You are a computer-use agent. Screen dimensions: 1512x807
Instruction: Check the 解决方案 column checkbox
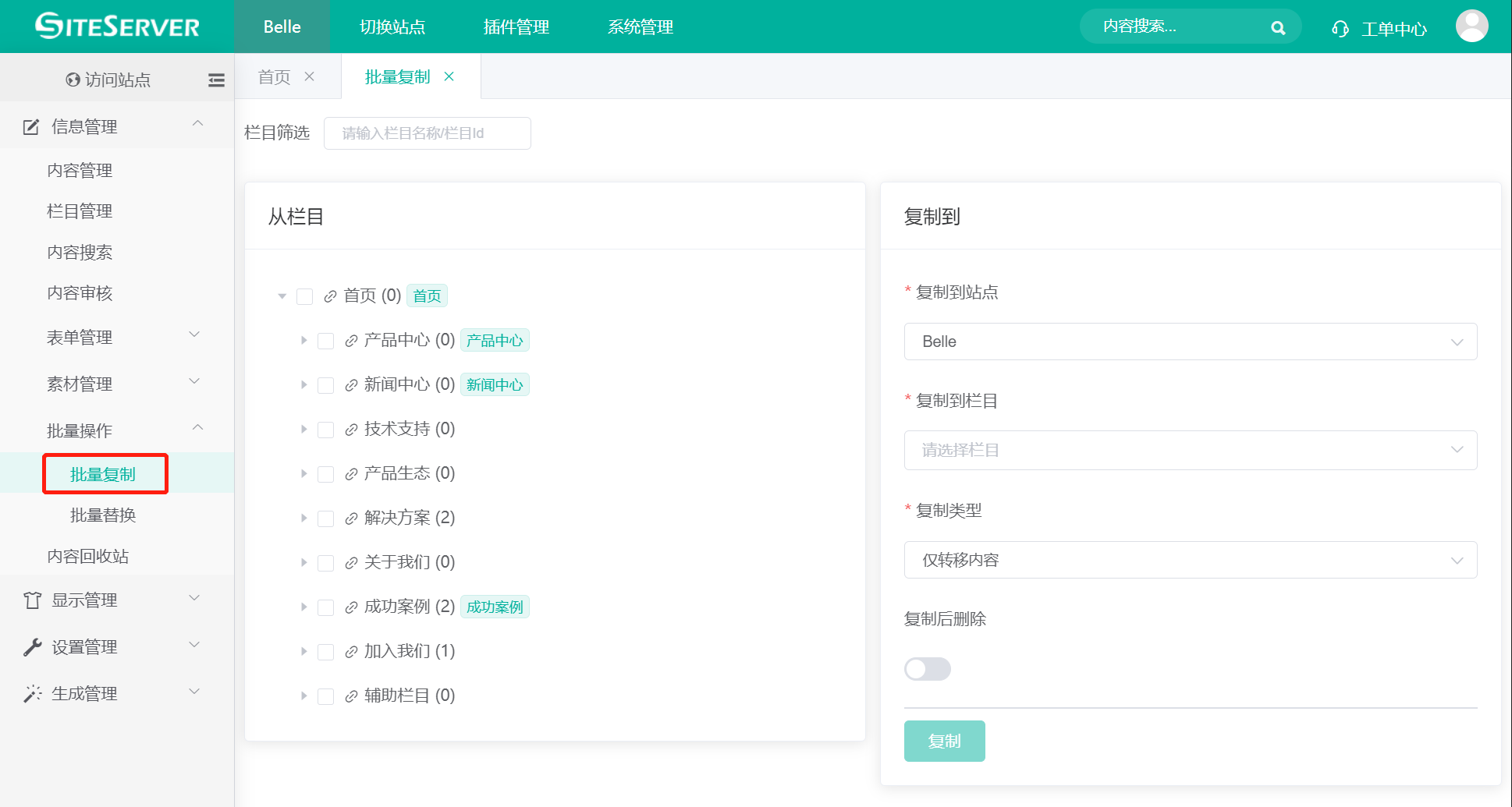click(x=326, y=519)
